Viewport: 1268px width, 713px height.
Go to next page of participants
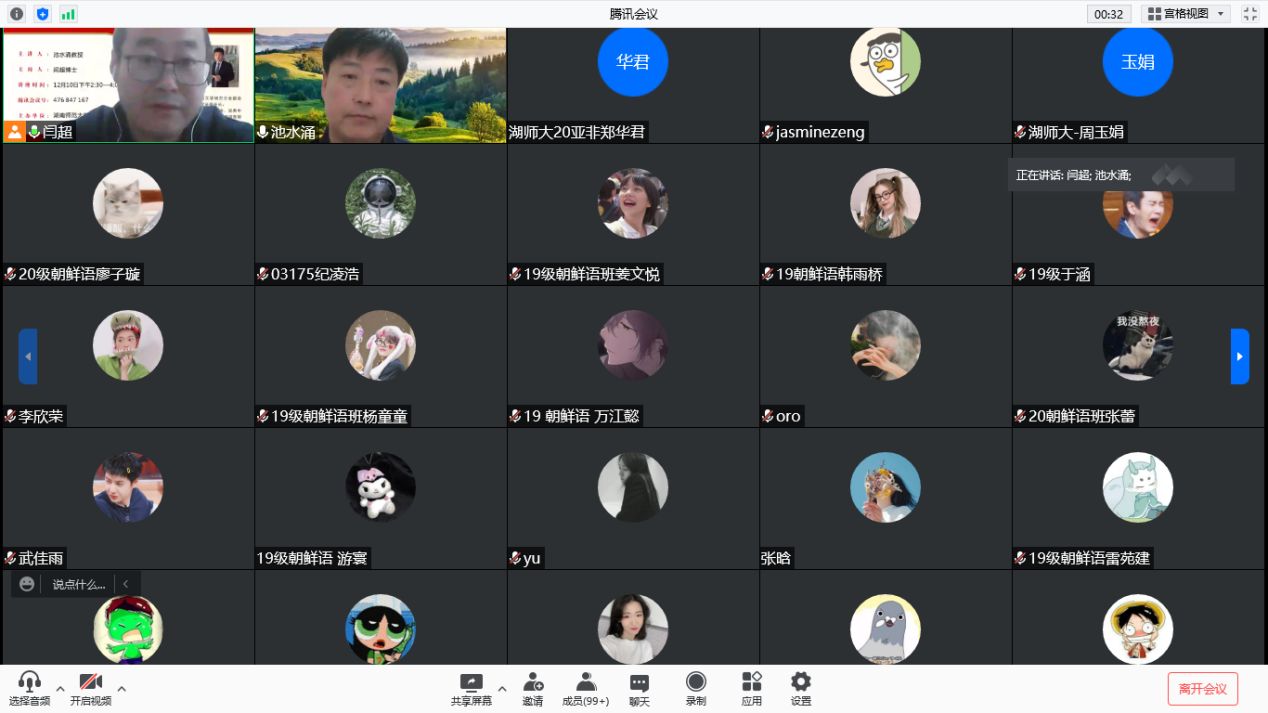(x=1239, y=356)
